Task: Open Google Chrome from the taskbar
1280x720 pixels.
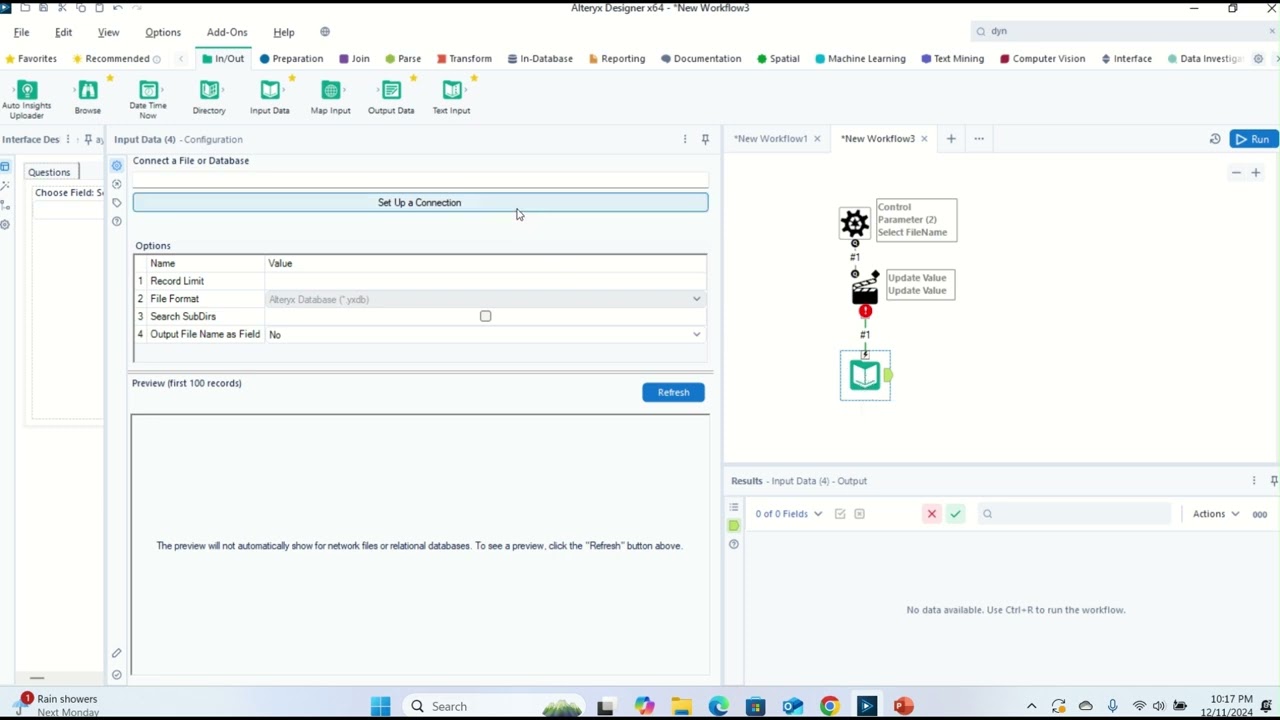Action: tap(830, 706)
